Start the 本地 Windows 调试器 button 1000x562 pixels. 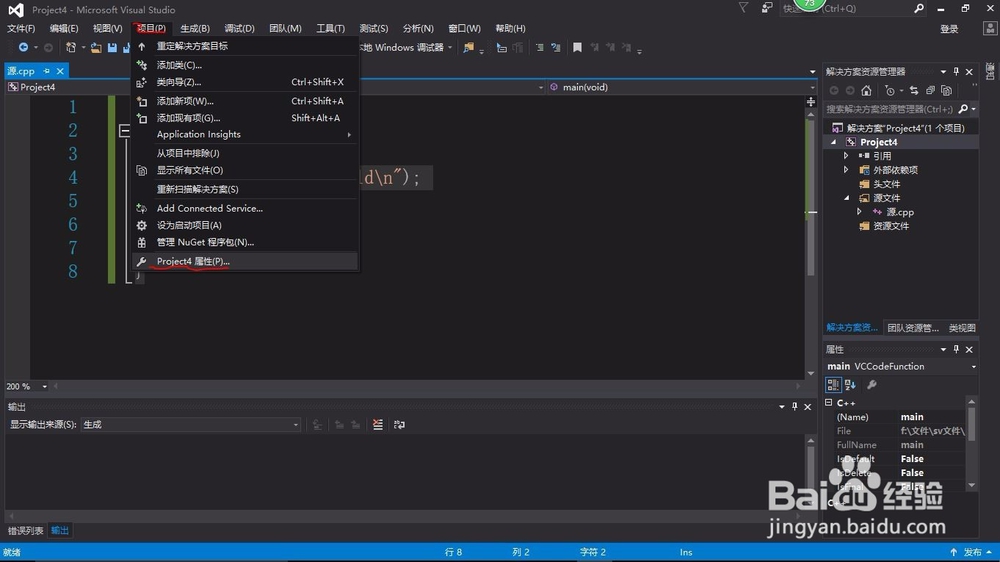click(403, 48)
